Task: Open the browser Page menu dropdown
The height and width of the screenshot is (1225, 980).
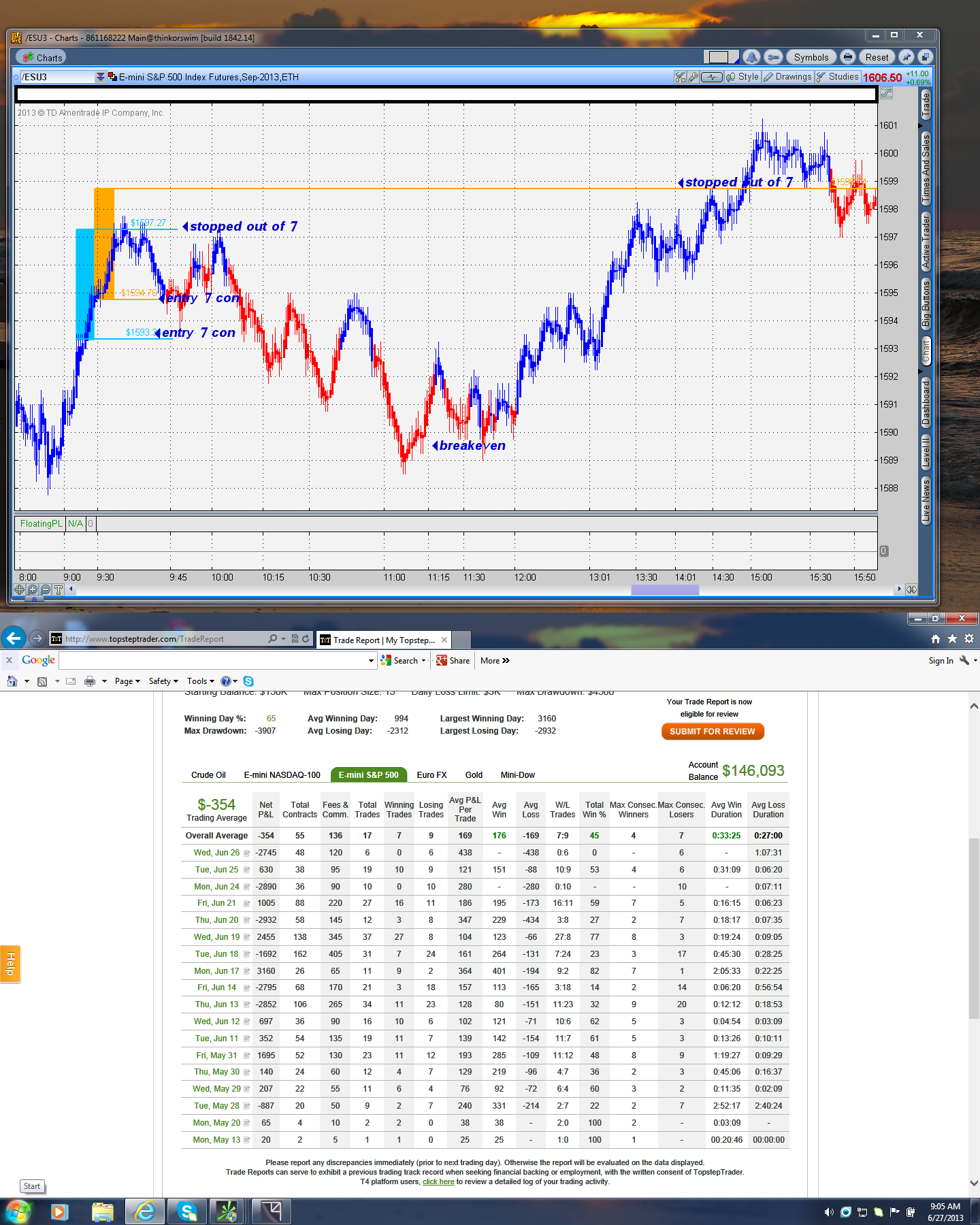Action: click(127, 681)
